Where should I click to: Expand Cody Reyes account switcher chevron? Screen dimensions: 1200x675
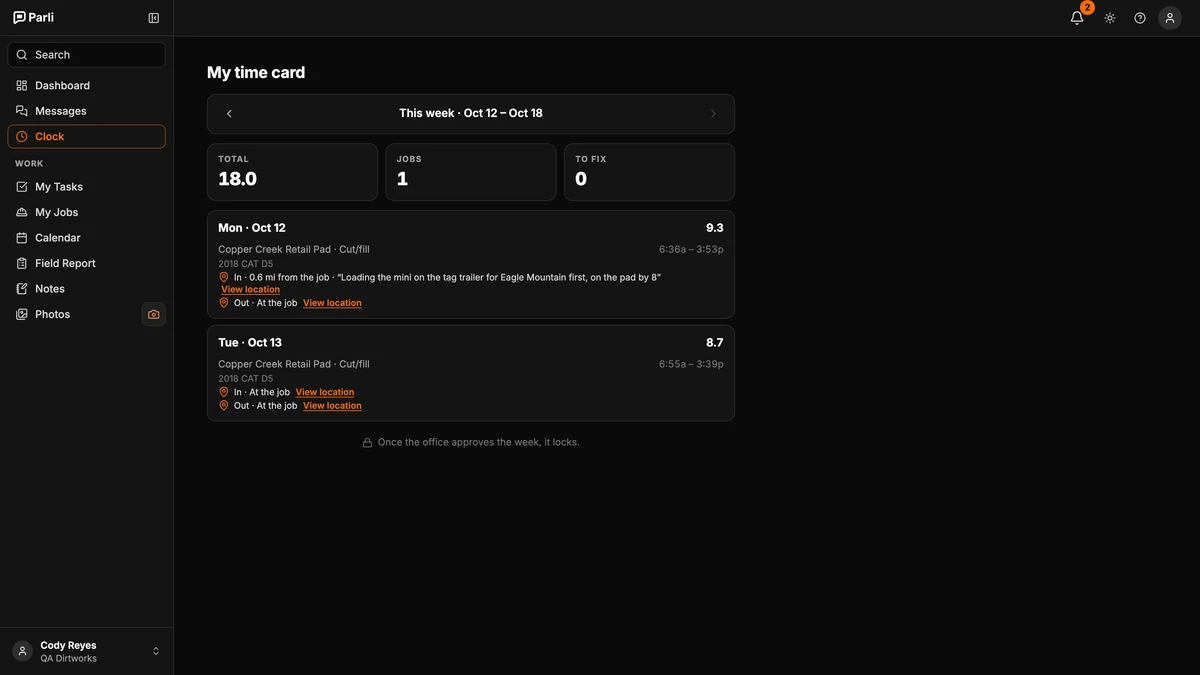pos(156,651)
